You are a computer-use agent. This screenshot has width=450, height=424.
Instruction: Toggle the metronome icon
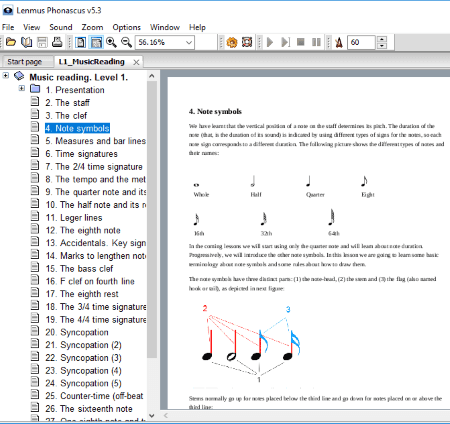[339, 42]
